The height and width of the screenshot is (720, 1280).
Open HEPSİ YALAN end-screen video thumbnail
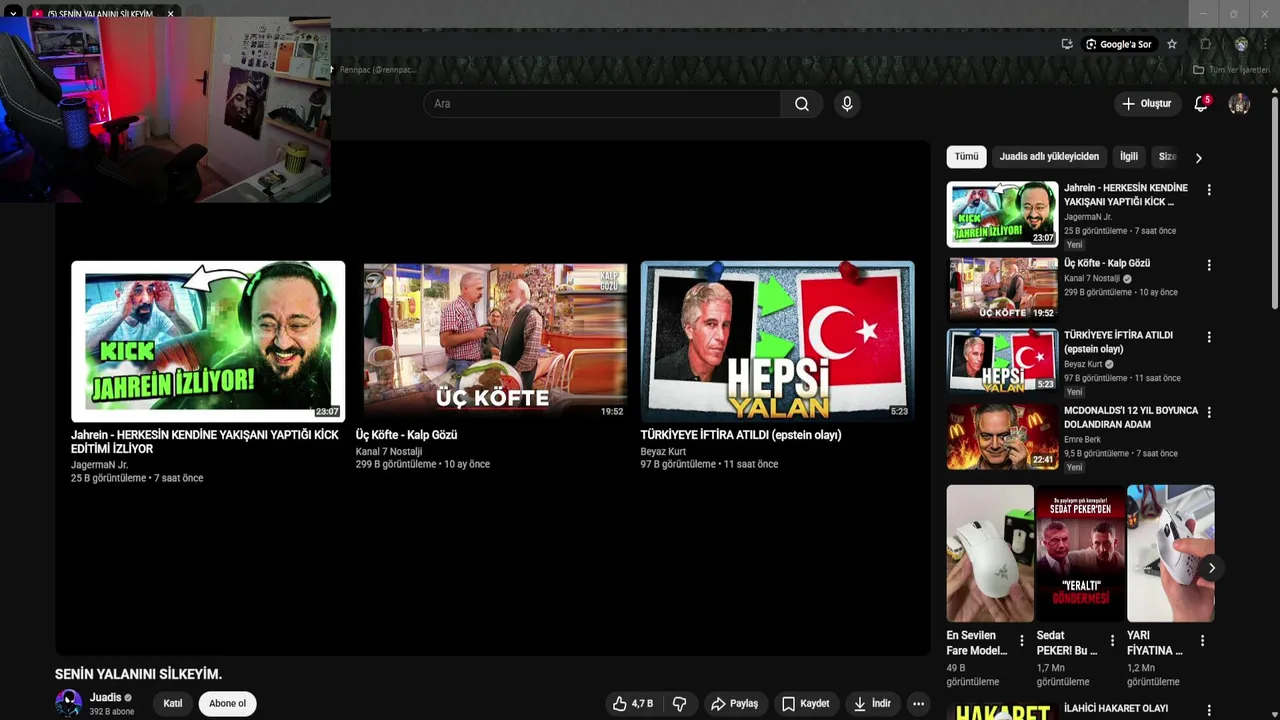(x=777, y=341)
